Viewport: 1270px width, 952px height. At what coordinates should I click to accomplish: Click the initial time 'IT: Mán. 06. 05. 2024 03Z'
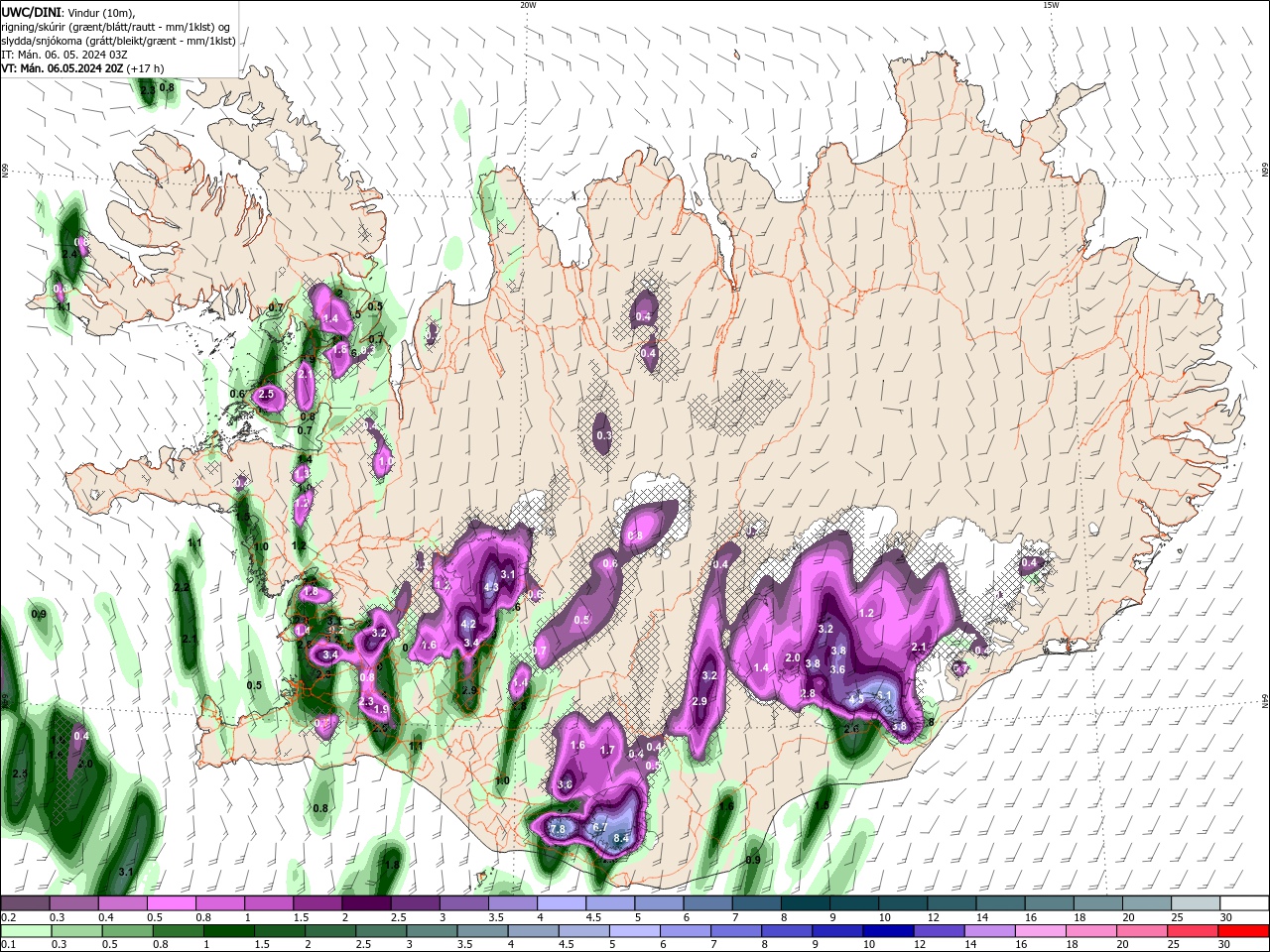coord(64,55)
